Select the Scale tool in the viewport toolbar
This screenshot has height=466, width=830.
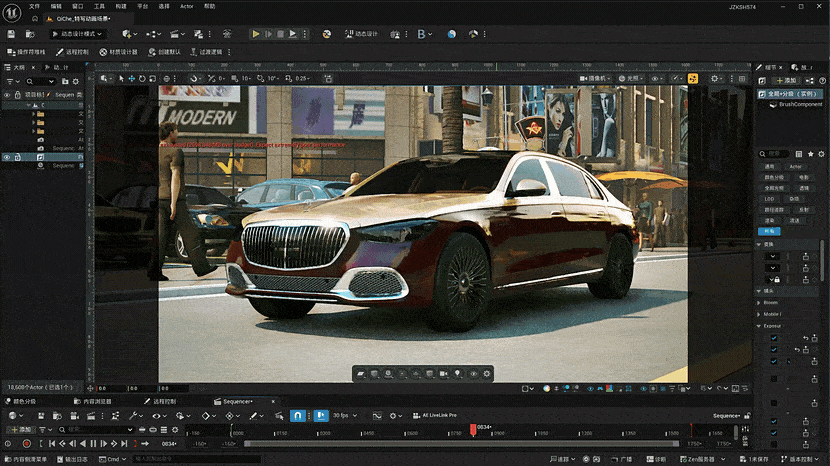(152, 78)
